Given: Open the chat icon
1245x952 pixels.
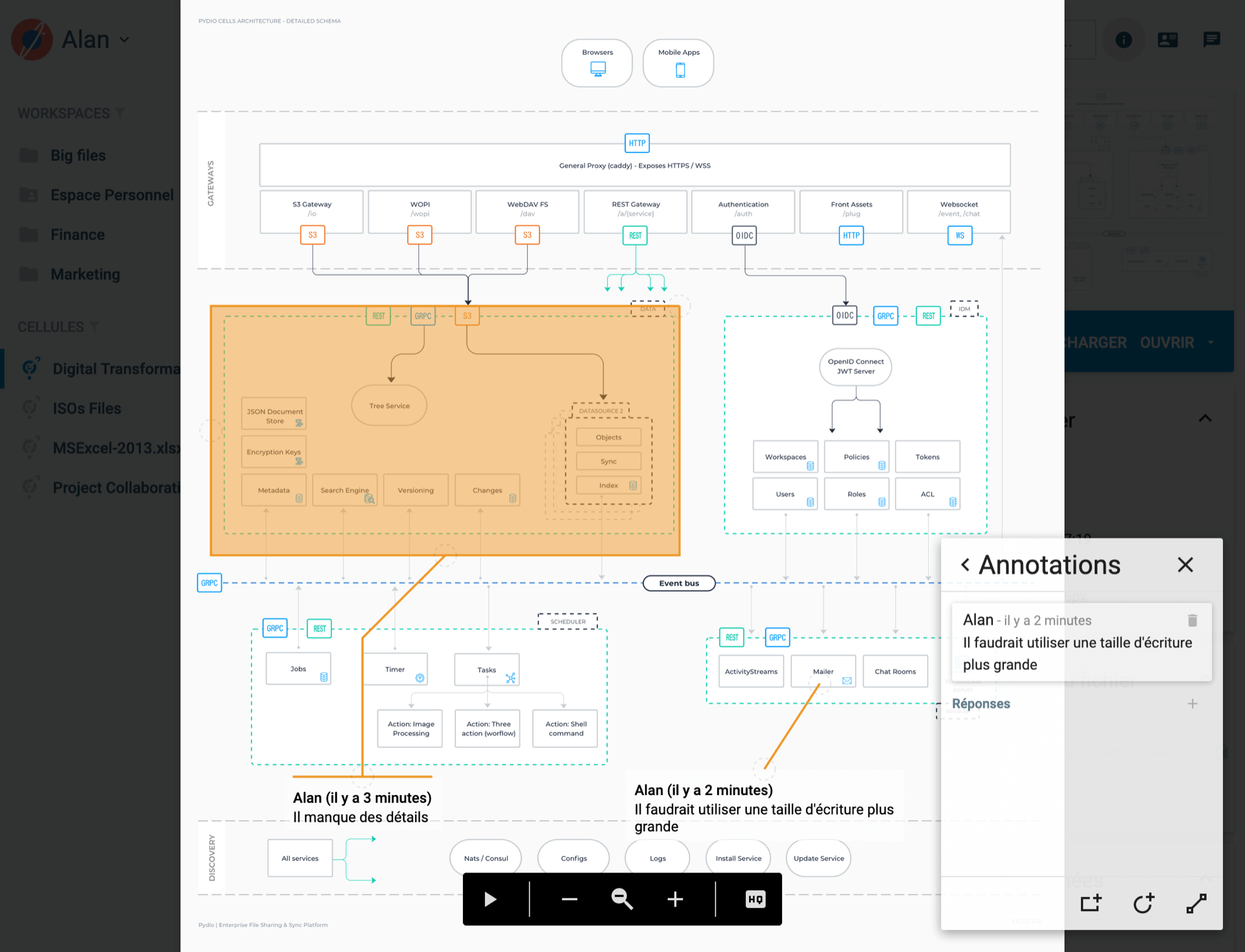Looking at the screenshot, I should click(x=1211, y=40).
